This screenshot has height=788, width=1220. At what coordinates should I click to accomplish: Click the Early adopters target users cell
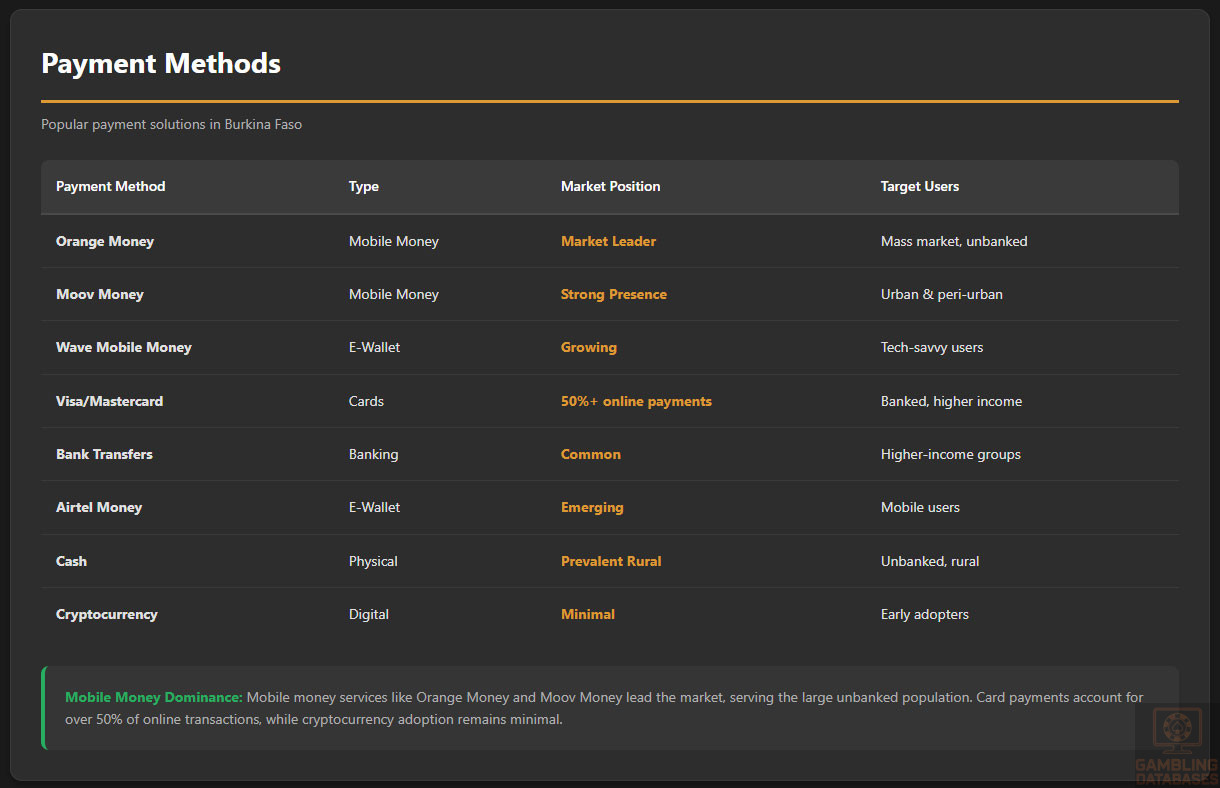(924, 614)
